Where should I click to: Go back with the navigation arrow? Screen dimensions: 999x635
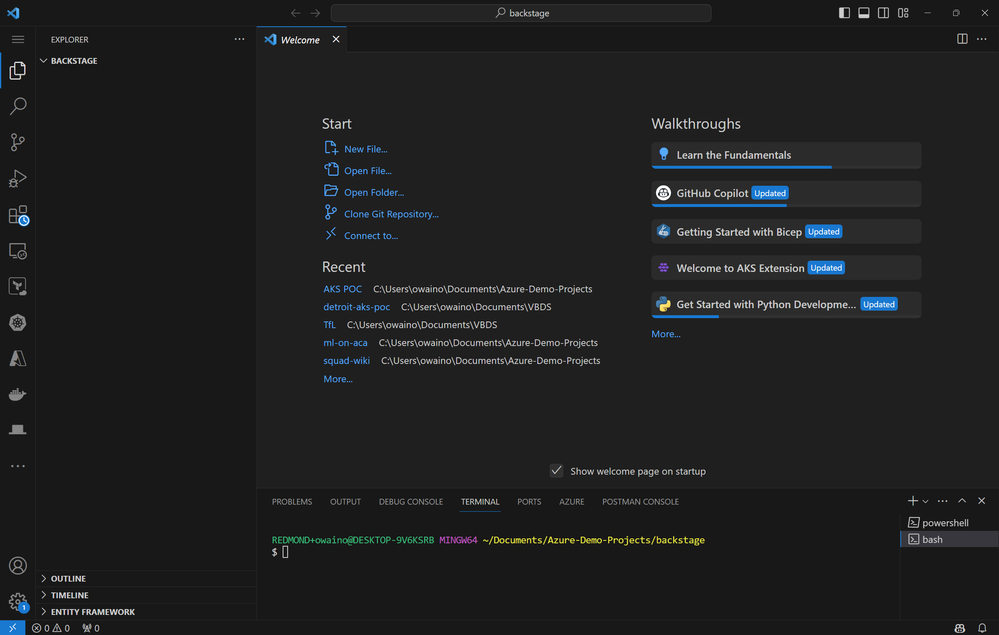pos(296,13)
